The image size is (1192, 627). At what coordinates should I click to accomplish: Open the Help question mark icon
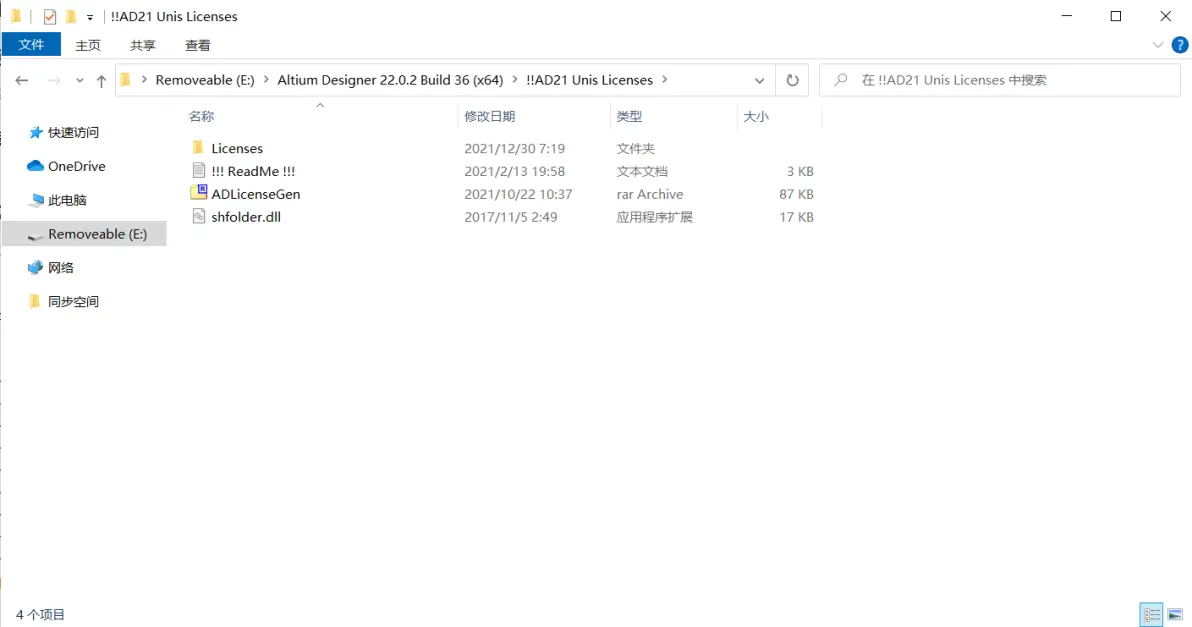coord(1179,46)
